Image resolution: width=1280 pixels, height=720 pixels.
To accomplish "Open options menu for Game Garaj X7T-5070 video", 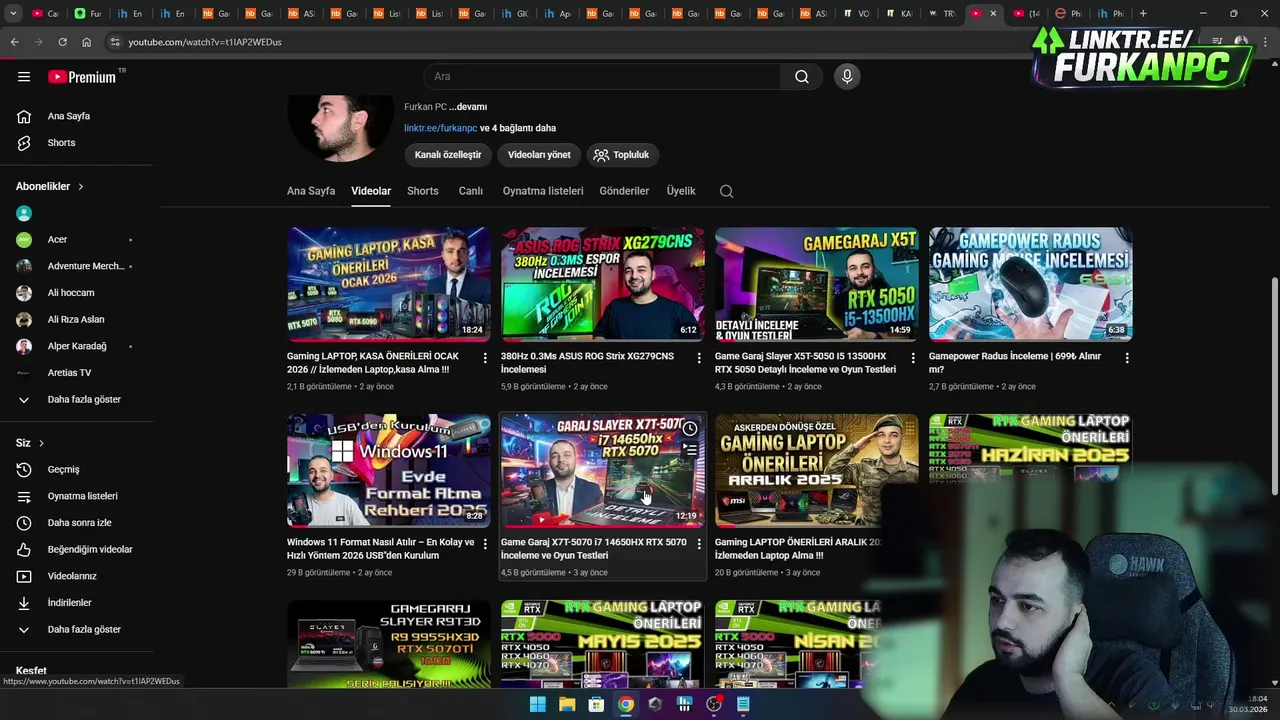I will pyautogui.click(x=699, y=544).
